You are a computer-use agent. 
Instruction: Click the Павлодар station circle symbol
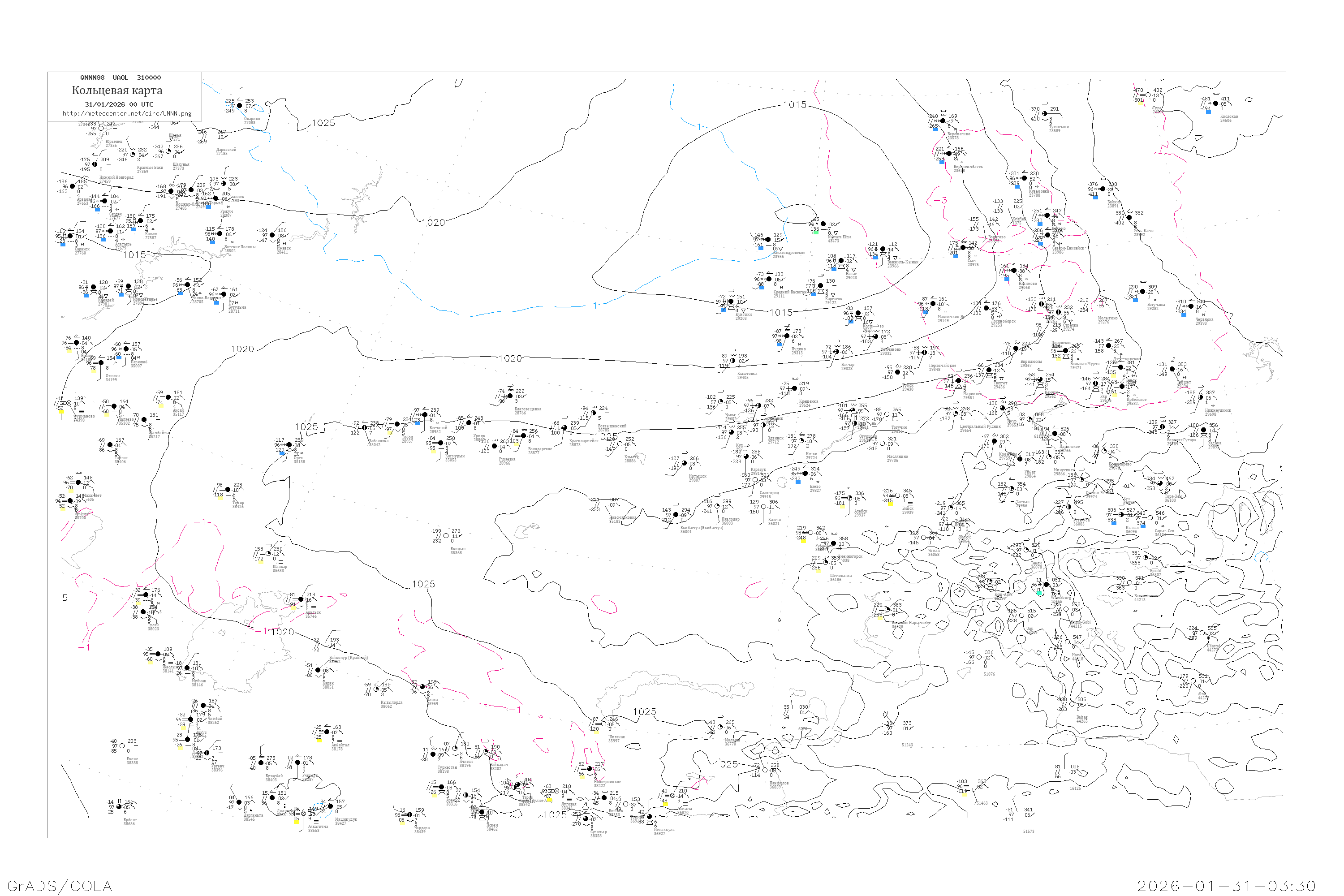point(717,506)
